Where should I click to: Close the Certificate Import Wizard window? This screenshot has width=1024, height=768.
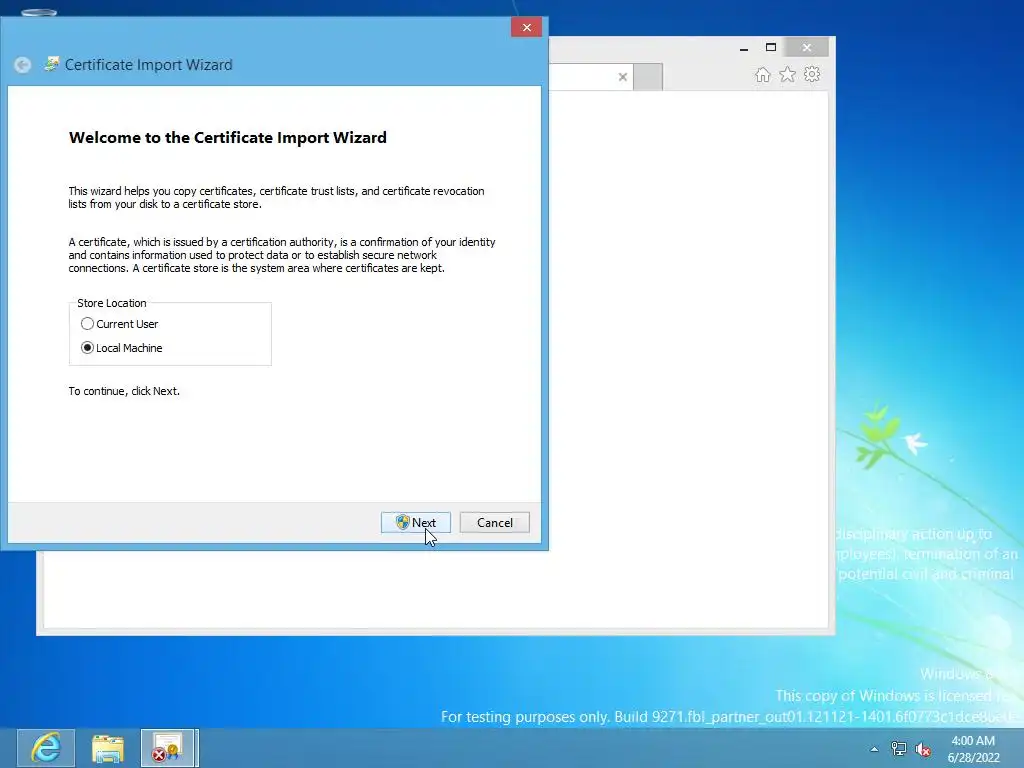tap(526, 27)
